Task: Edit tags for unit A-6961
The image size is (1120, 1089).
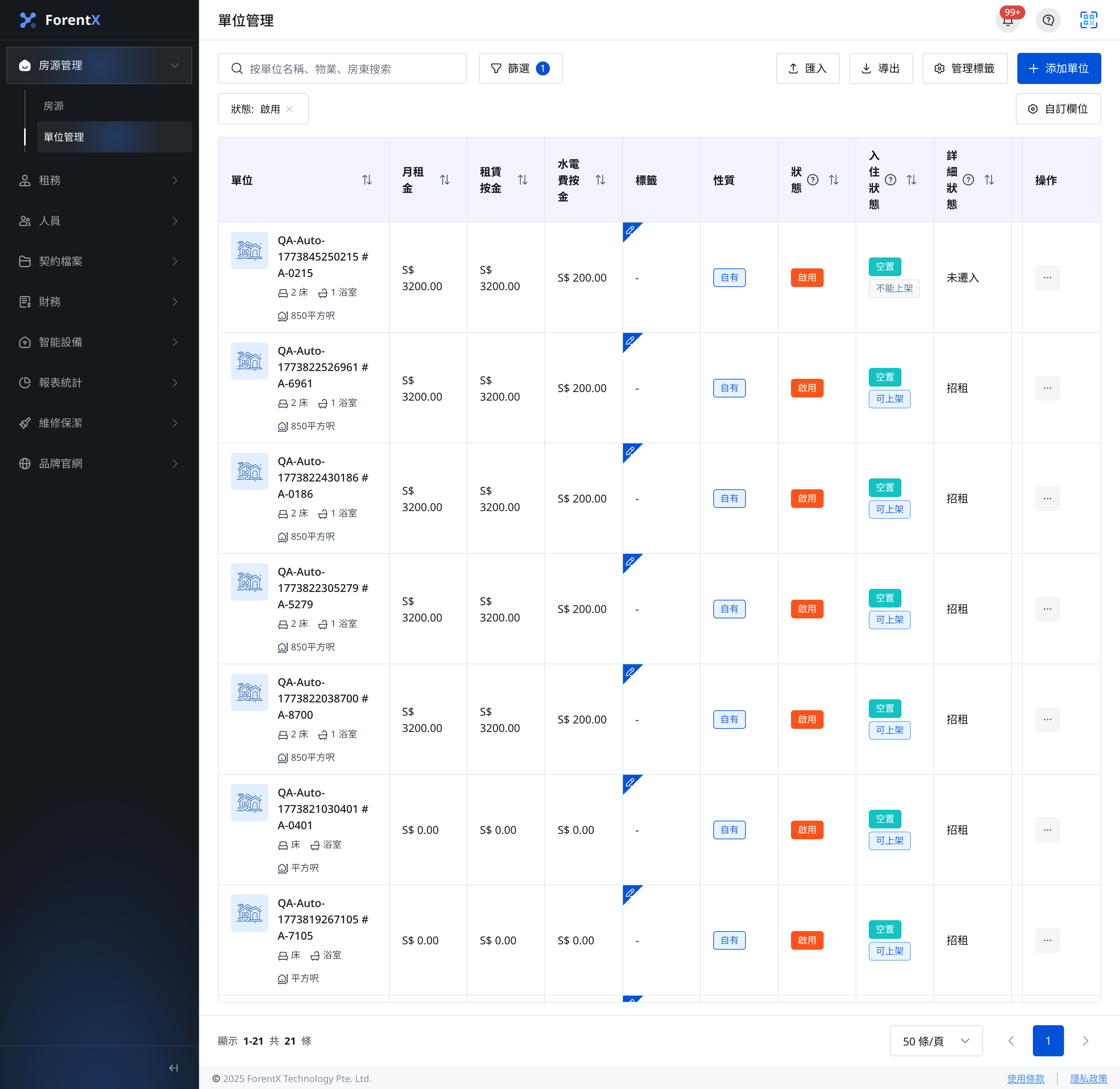Action: 630,340
